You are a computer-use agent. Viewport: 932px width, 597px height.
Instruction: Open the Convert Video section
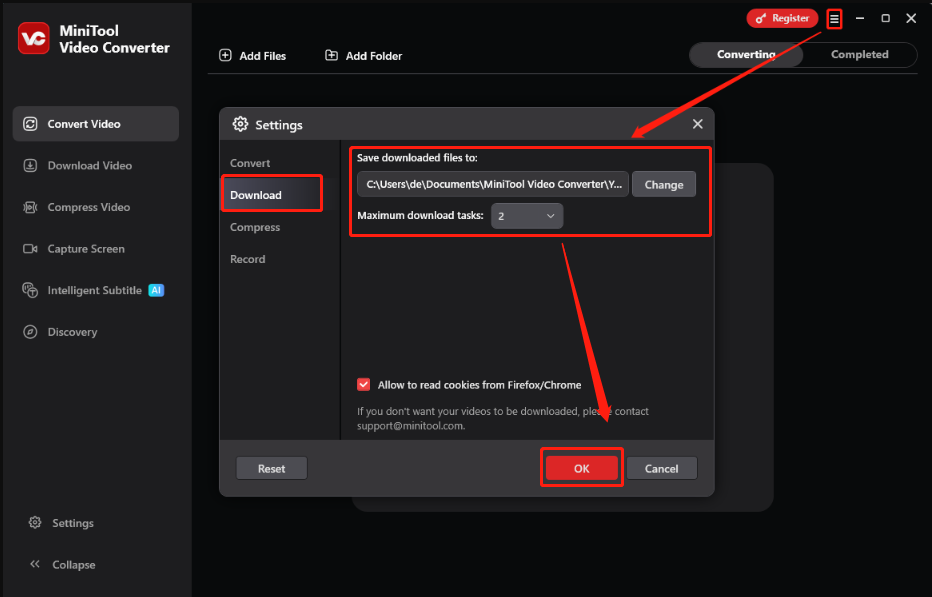coord(95,123)
